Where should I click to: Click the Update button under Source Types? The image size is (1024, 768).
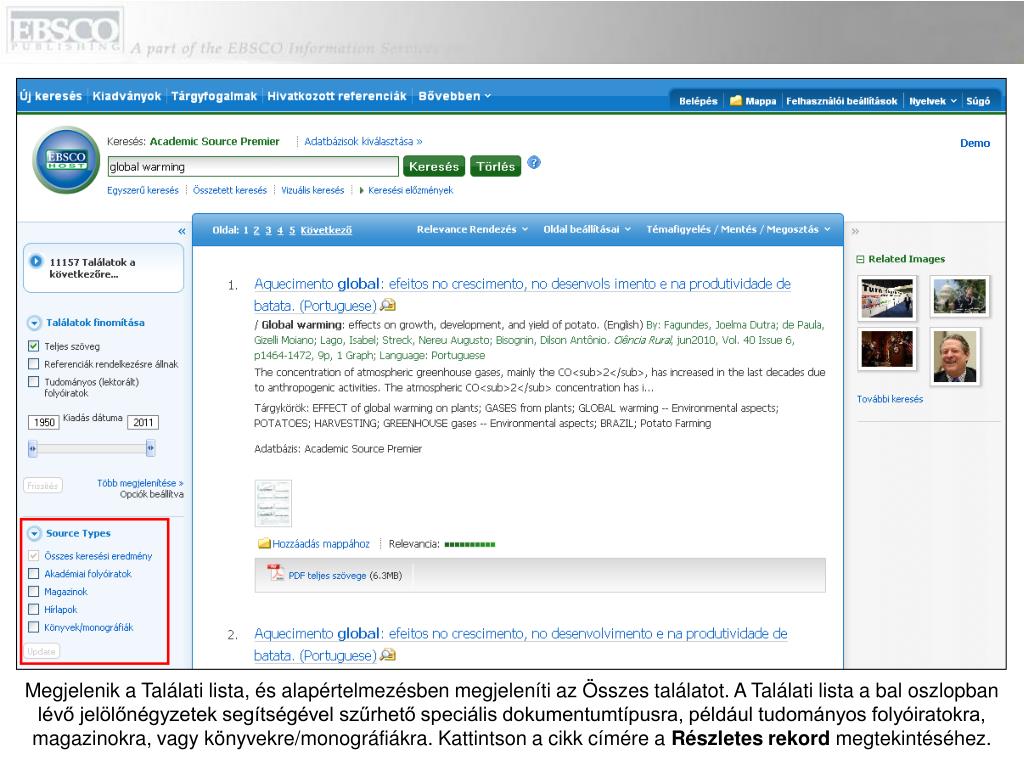coord(41,651)
